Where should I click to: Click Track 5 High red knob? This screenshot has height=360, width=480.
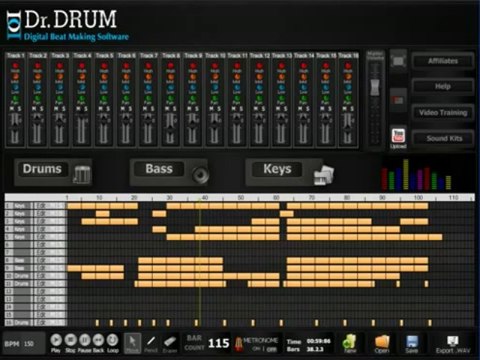click(x=104, y=66)
